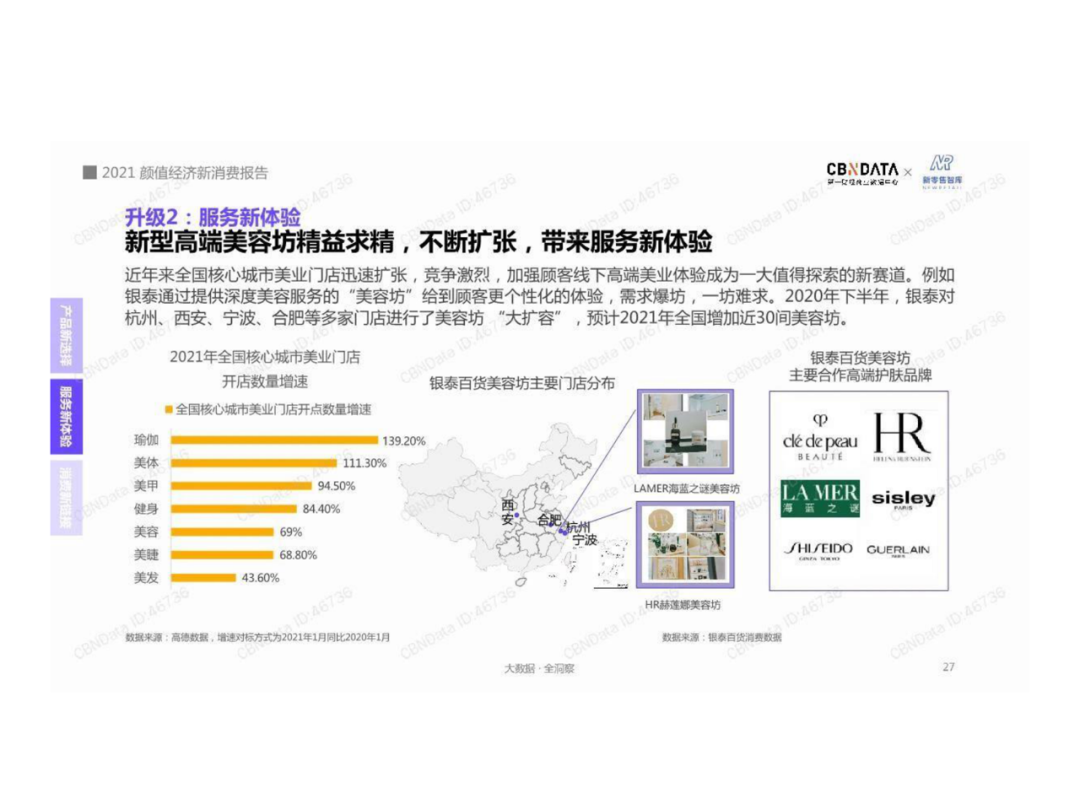Image resolution: width=1080 pixels, height=810 pixels.
Task: Click the 43.60% value label
Action: [260, 578]
